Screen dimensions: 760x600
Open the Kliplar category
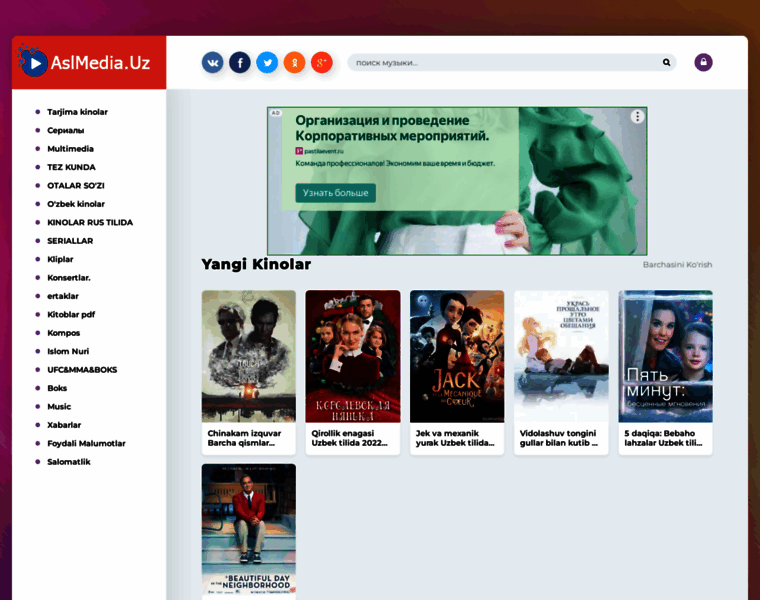(60, 259)
